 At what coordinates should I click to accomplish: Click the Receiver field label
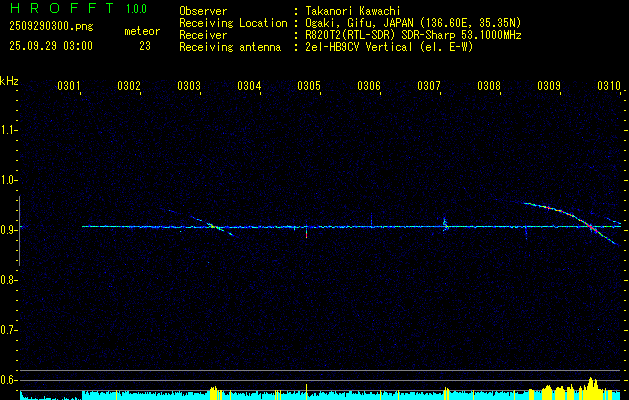coord(203,35)
